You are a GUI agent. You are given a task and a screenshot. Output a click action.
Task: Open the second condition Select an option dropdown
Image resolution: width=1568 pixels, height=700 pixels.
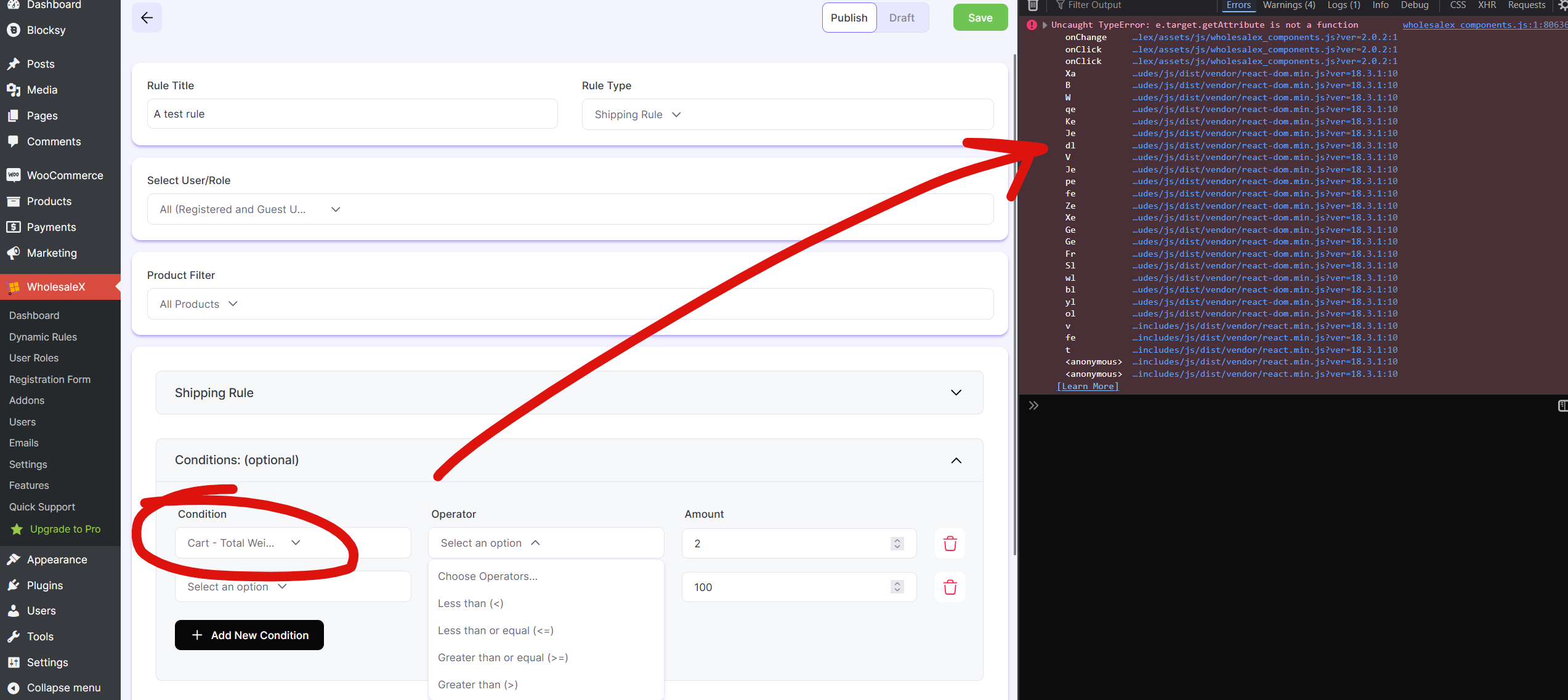point(293,587)
